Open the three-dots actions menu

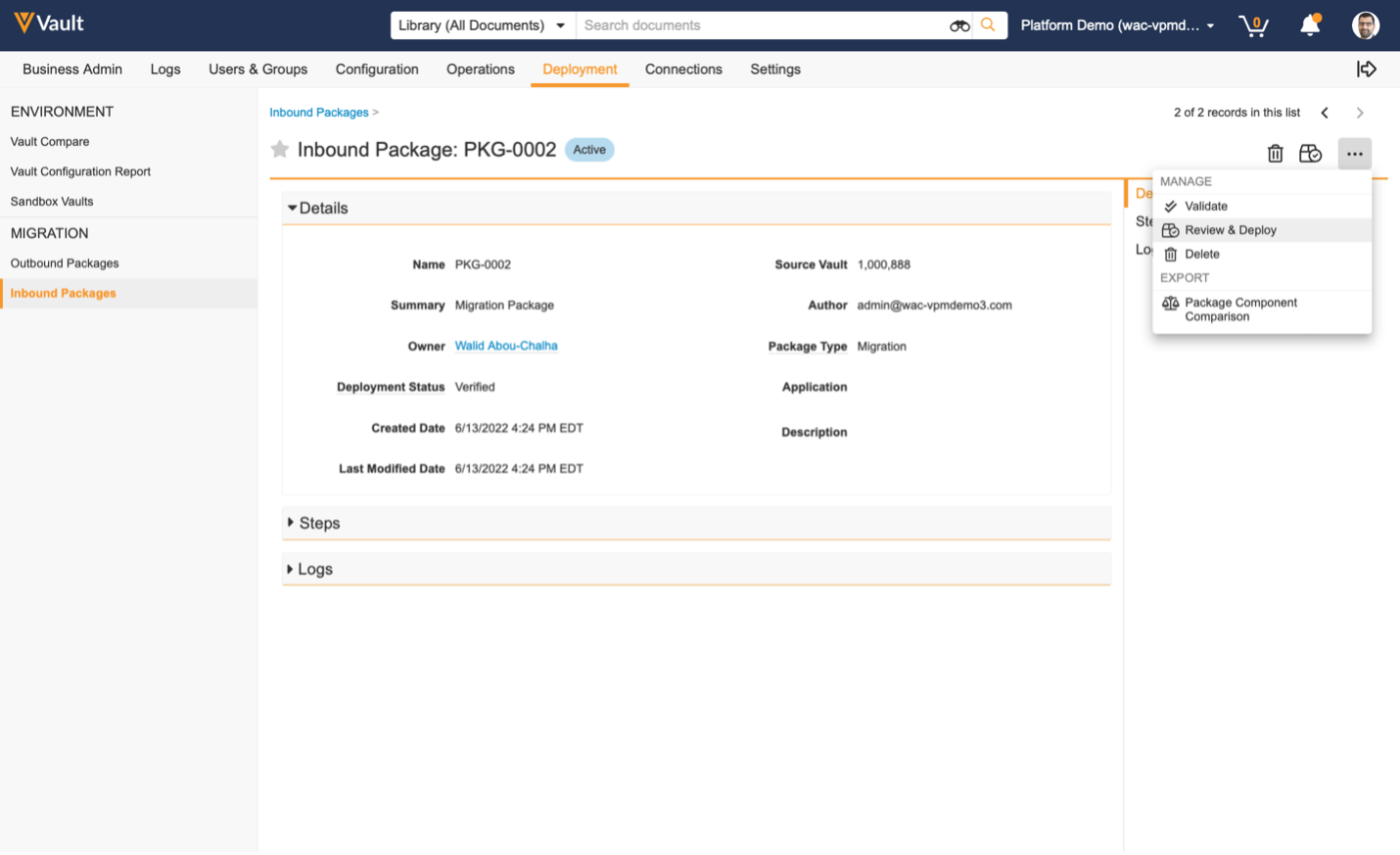pyautogui.click(x=1354, y=154)
